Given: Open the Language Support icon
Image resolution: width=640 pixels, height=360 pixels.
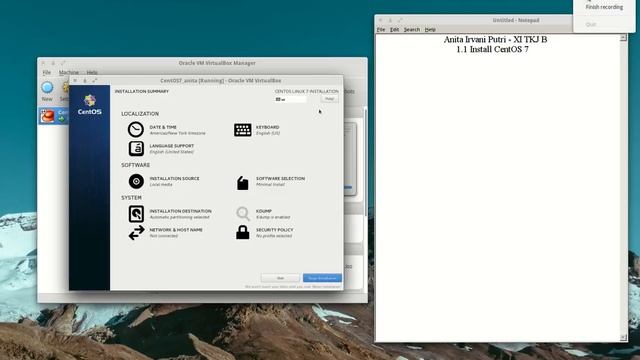Looking at the screenshot, I should pyautogui.click(x=136, y=149).
